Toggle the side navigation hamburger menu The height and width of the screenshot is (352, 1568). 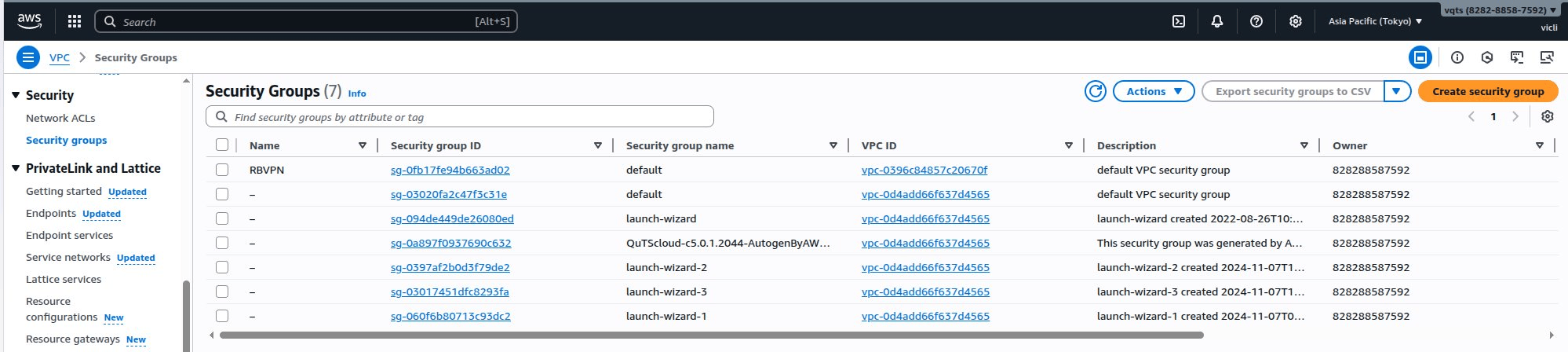(27, 57)
